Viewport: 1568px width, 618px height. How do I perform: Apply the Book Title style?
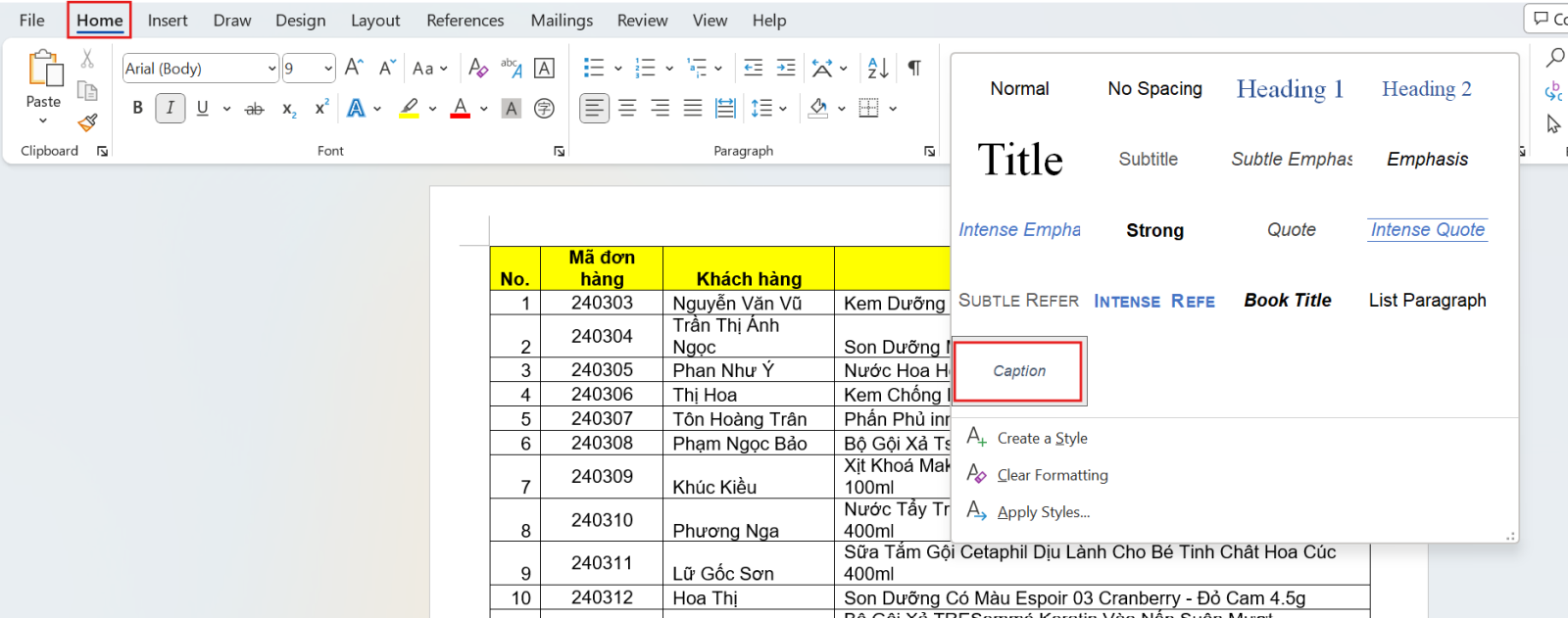click(x=1288, y=301)
